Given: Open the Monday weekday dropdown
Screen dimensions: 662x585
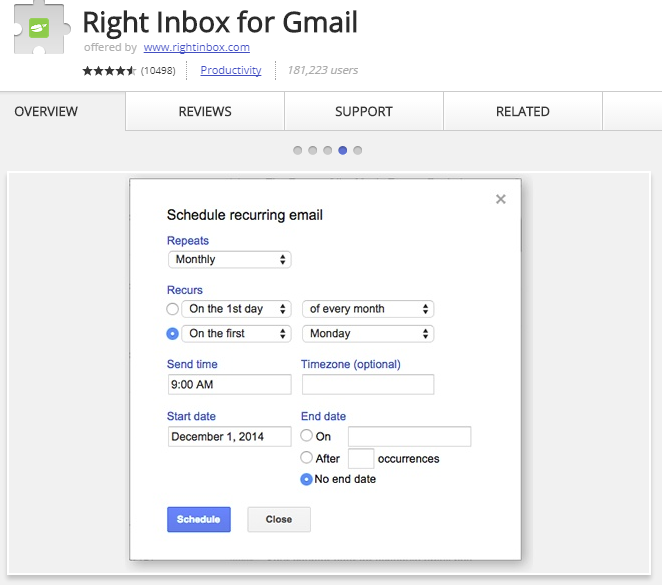Looking at the screenshot, I should pyautogui.click(x=368, y=333).
